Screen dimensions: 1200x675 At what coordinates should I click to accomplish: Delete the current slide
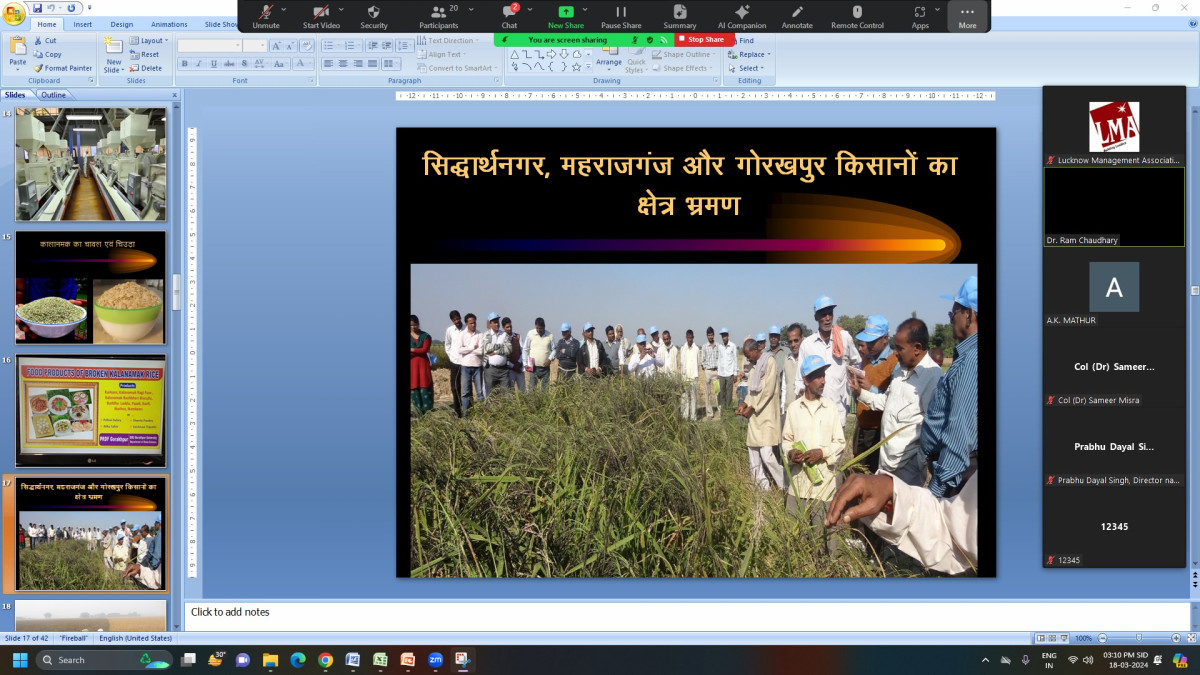click(146, 68)
